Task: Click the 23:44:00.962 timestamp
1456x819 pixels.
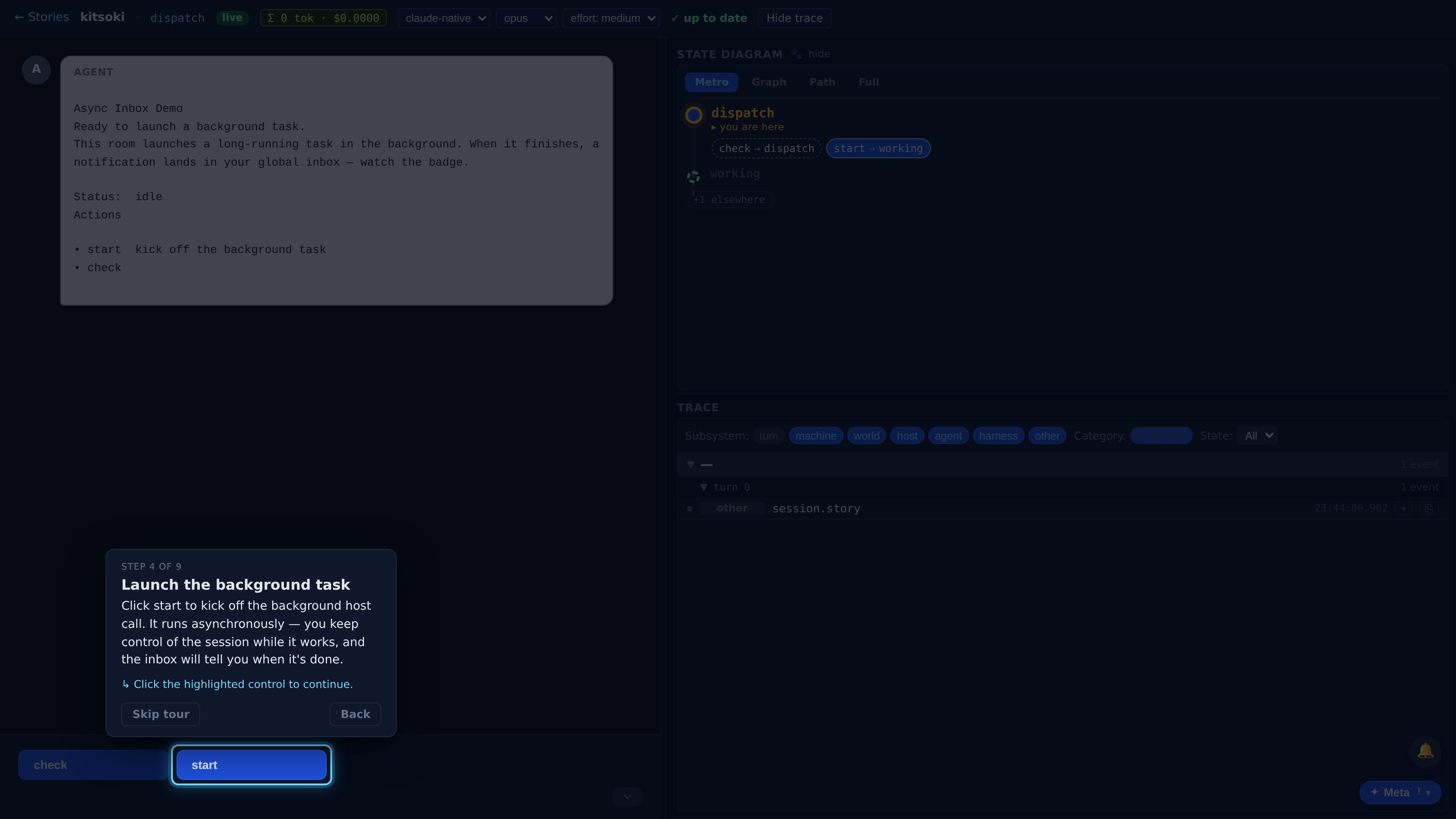Action: (1350, 508)
